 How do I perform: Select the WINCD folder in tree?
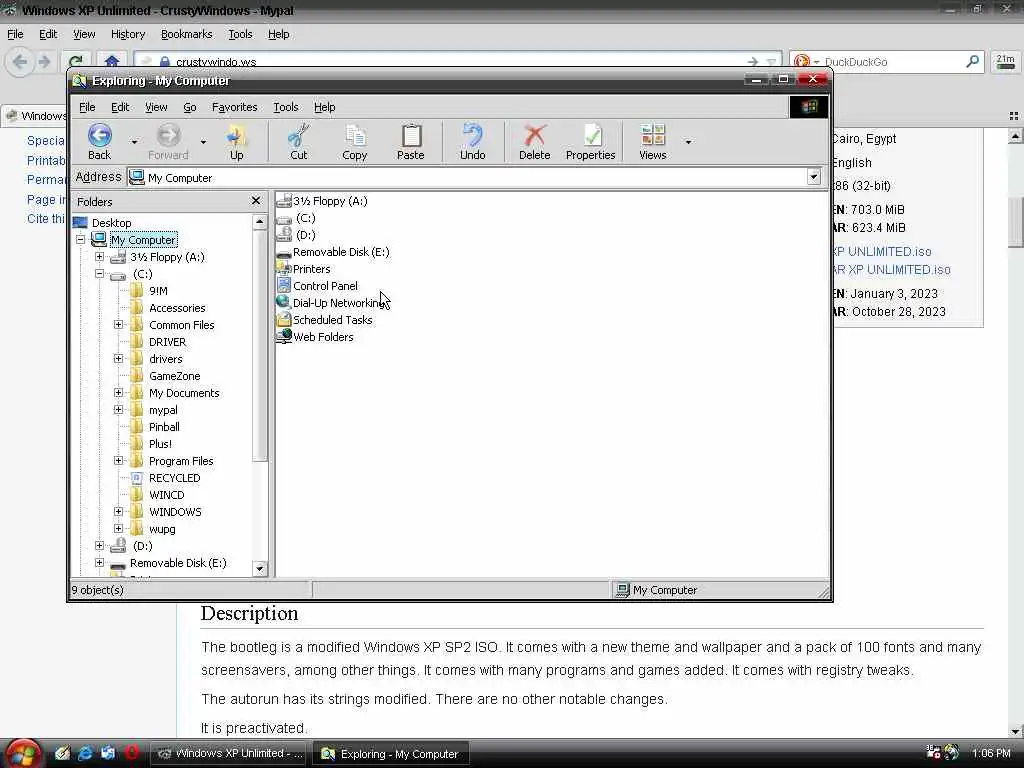[167, 495]
